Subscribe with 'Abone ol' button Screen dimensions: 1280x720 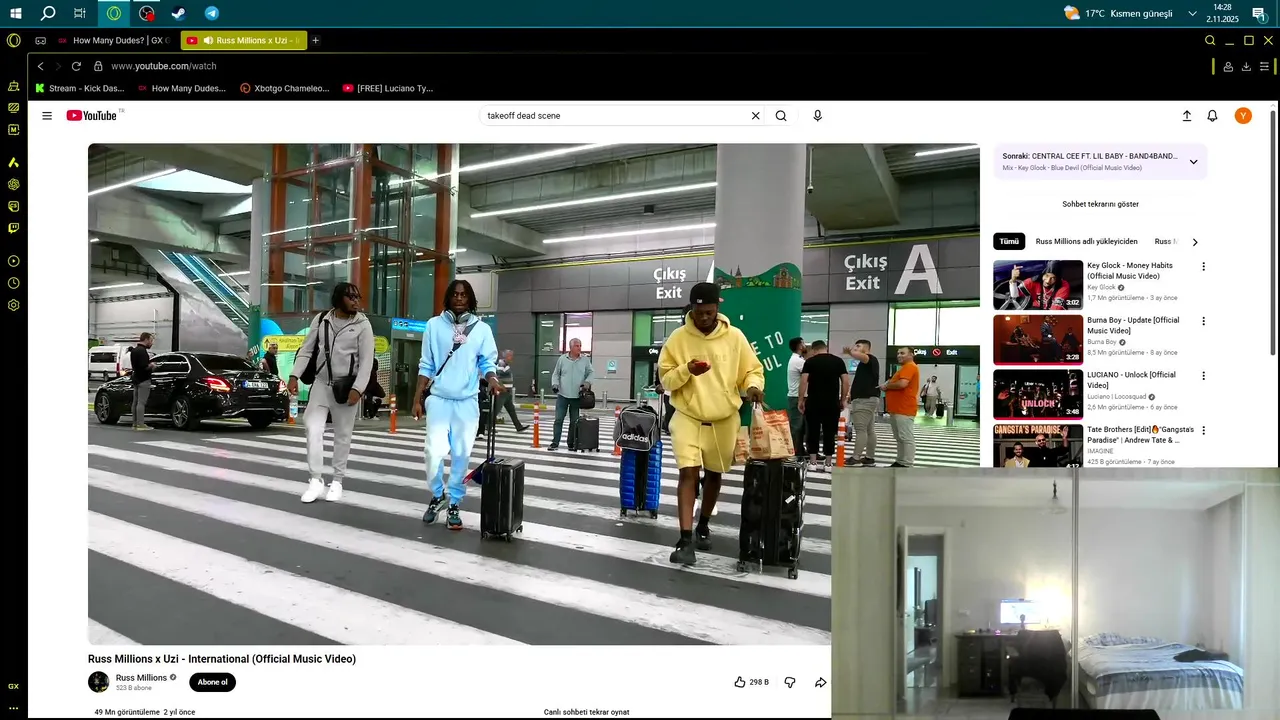[212, 682]
